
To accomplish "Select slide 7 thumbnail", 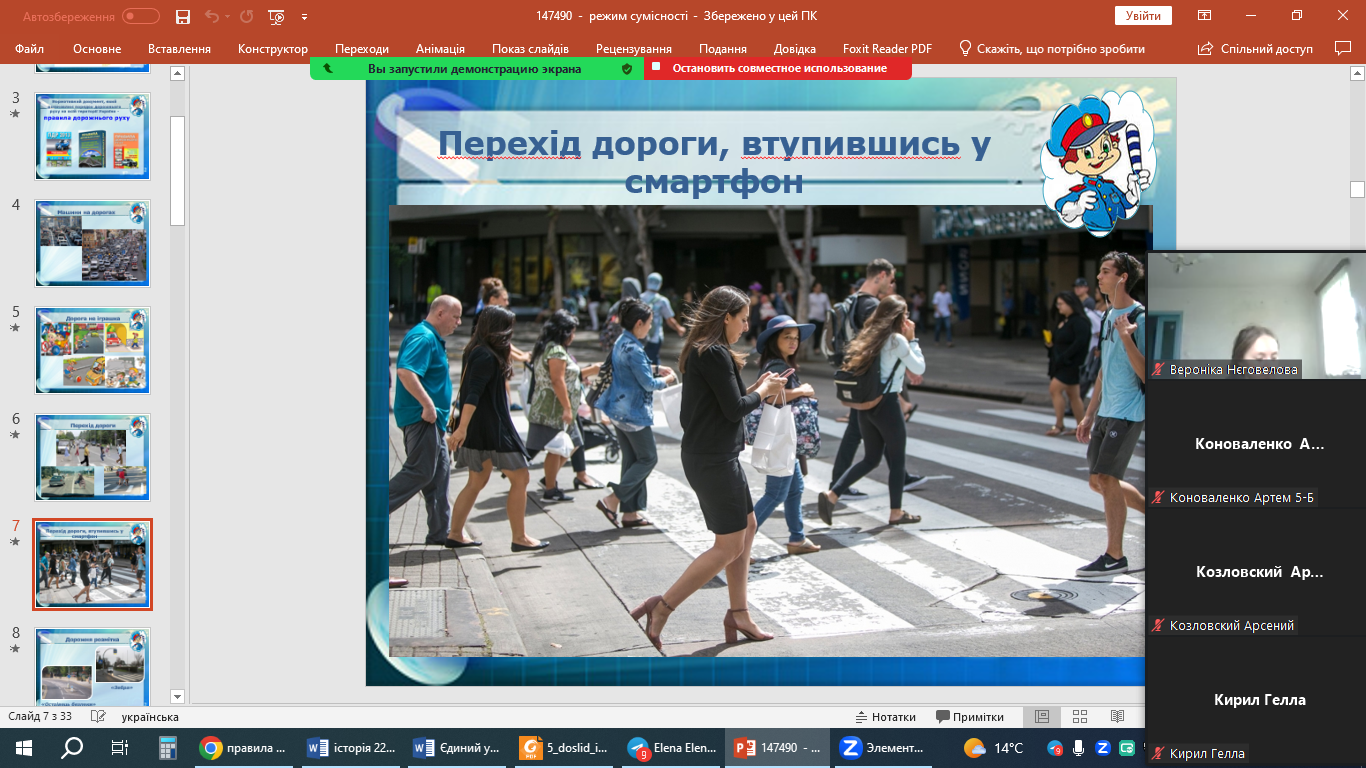I will (92, 564).
